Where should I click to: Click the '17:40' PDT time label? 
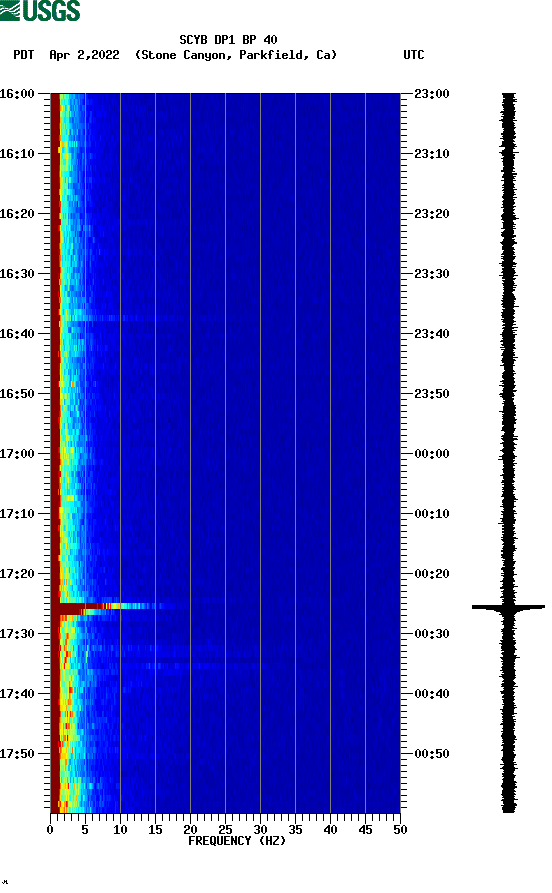pos(17,694)
